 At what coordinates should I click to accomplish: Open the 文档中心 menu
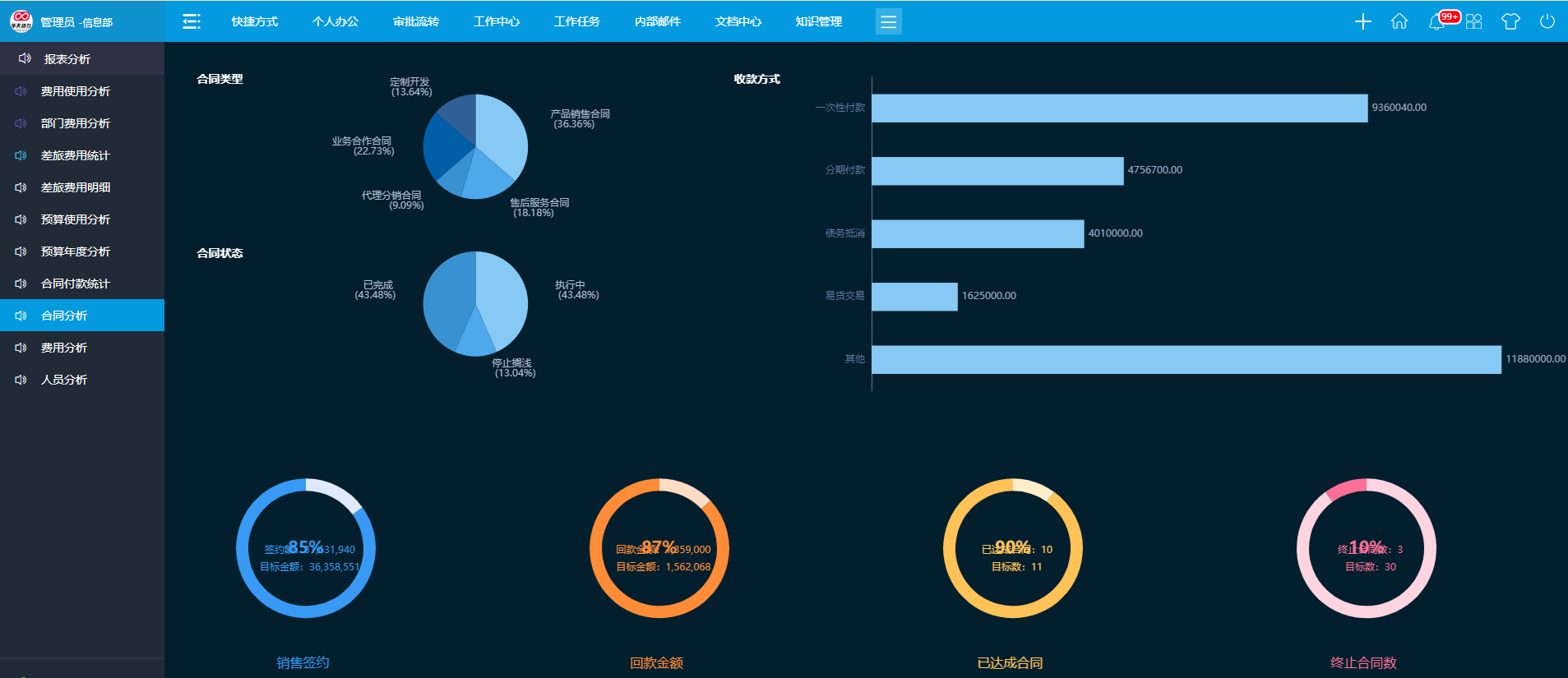(738, 21)
